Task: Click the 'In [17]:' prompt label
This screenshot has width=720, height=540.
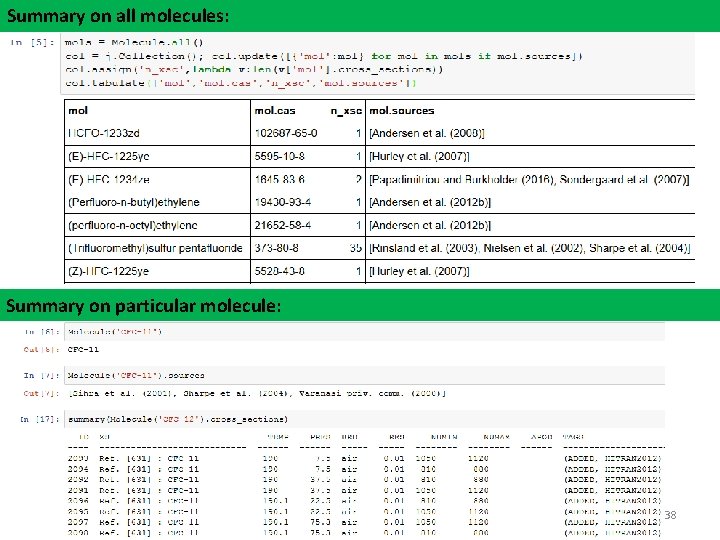Action: [40, 419]
